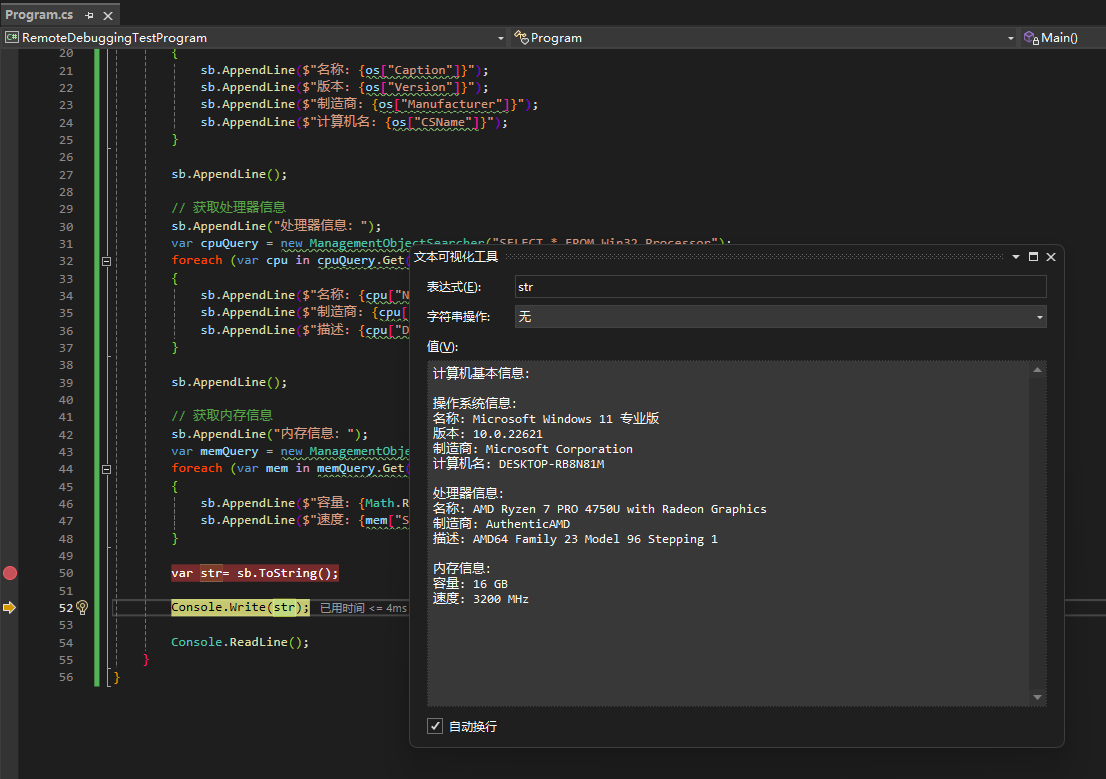The image size is (1106, 779).
Task: Click the yellow execution arrow on line 52
Action: [10, 607]
